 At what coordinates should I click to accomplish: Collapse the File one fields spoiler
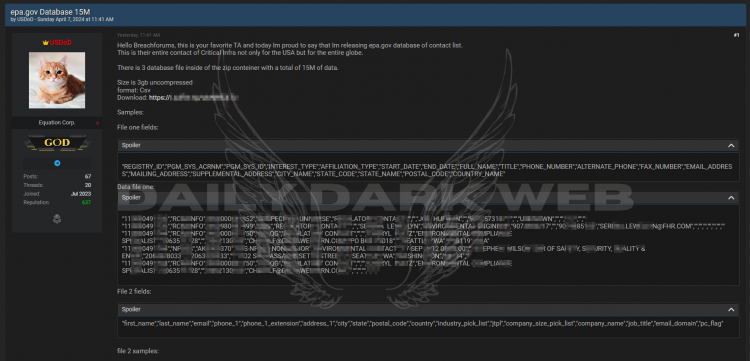coord(731,145)
